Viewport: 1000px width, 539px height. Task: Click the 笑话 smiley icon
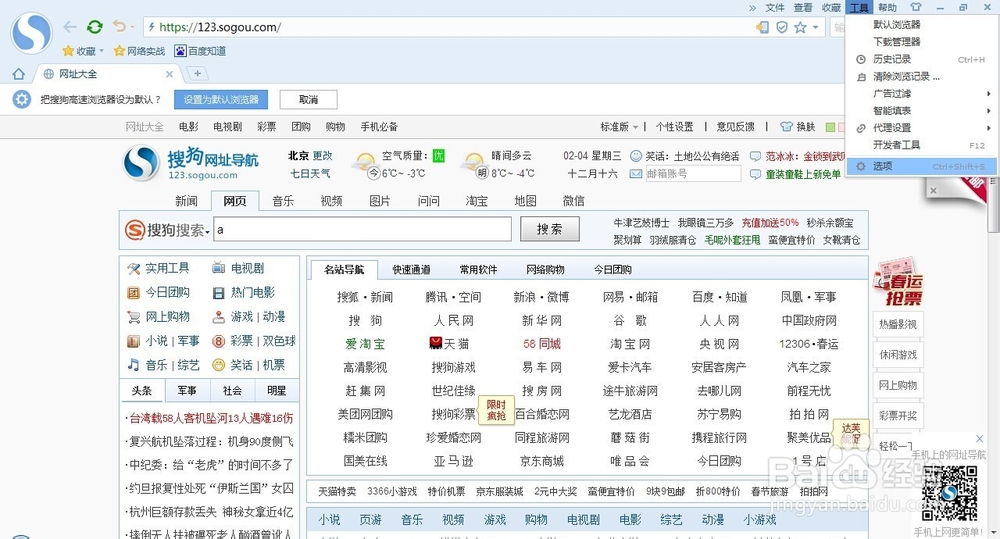tap(219, 365)
